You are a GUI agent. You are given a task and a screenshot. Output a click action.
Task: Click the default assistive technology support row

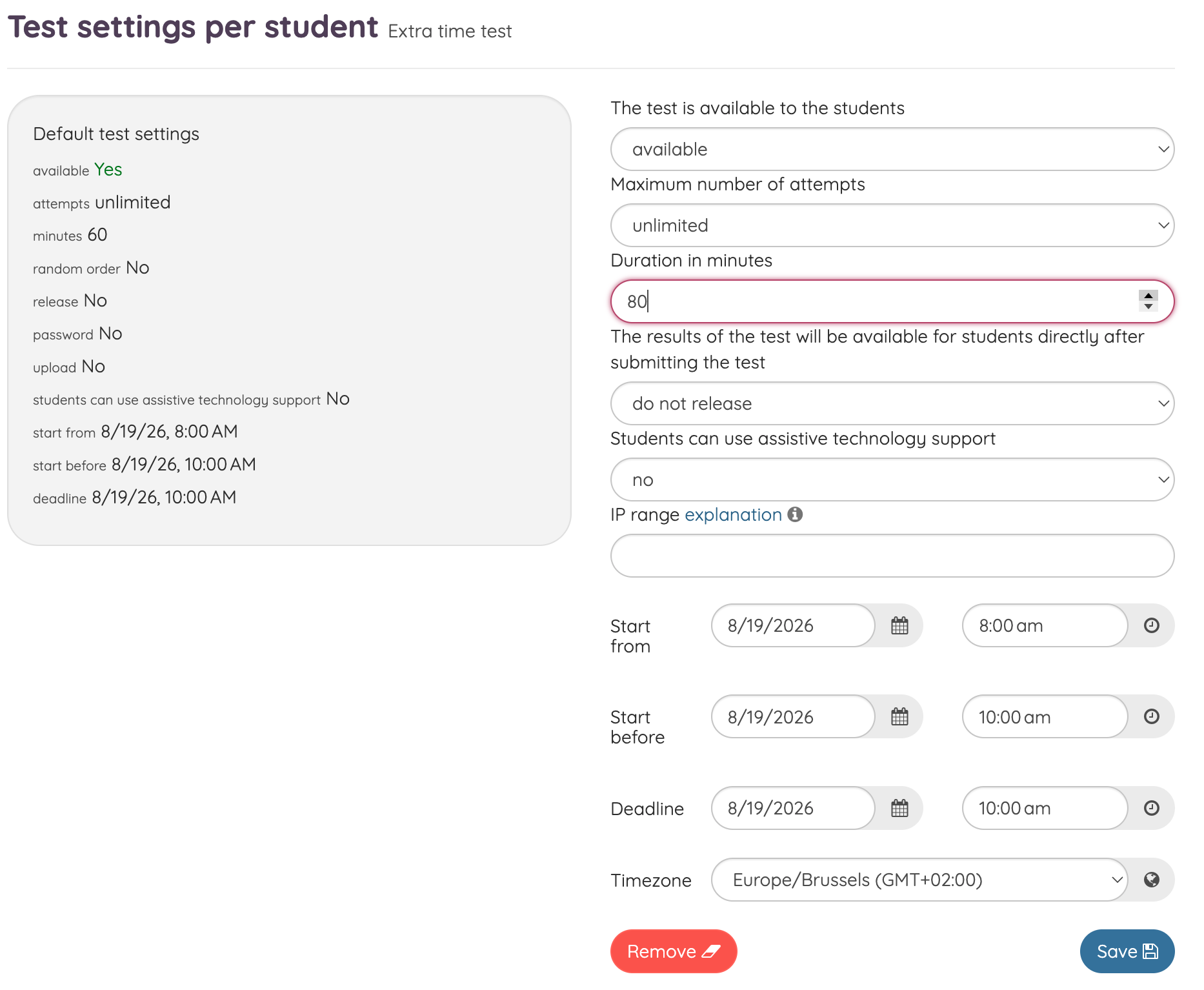click(192, 399)
